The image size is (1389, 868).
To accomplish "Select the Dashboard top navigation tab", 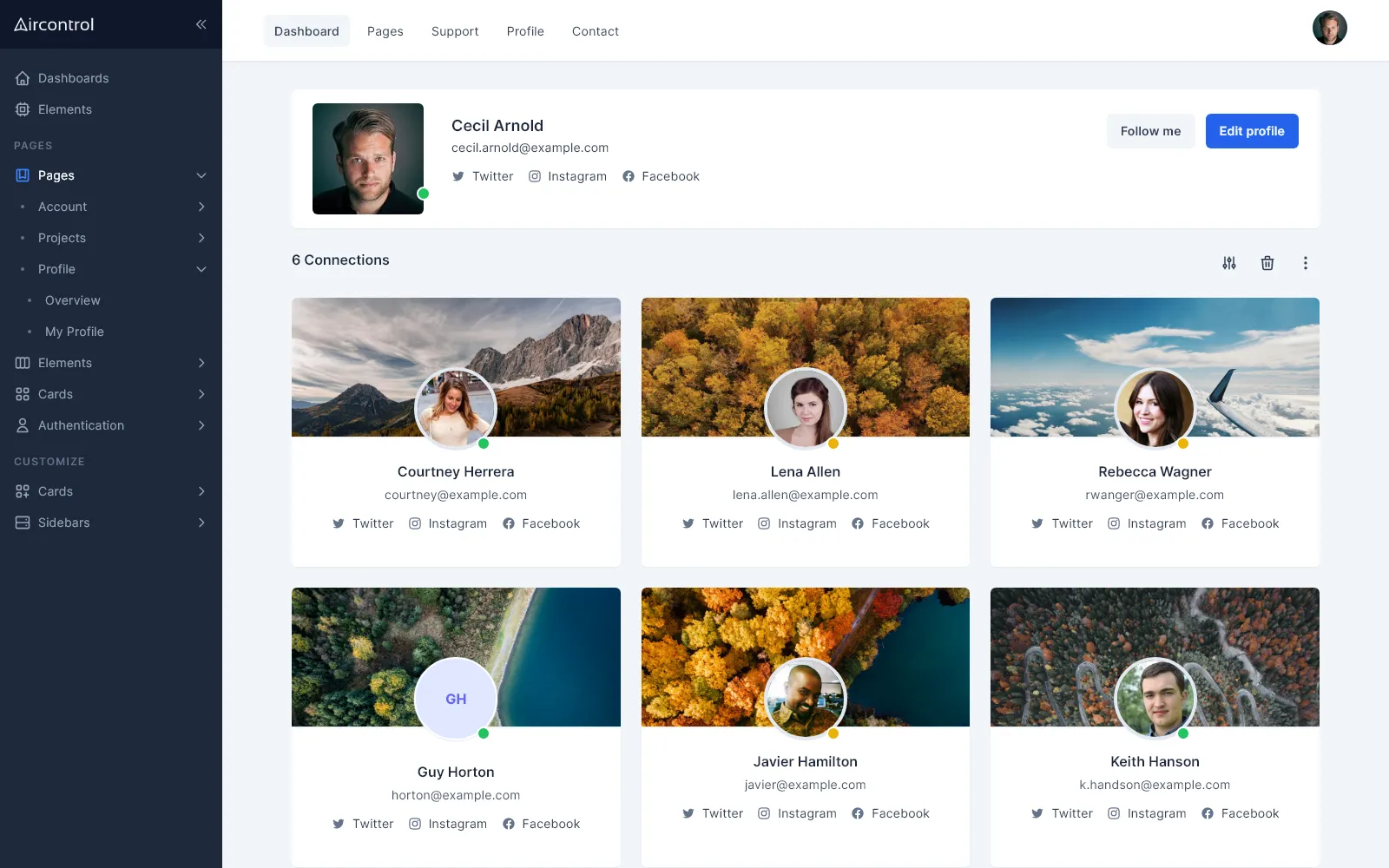I will 306,31.
